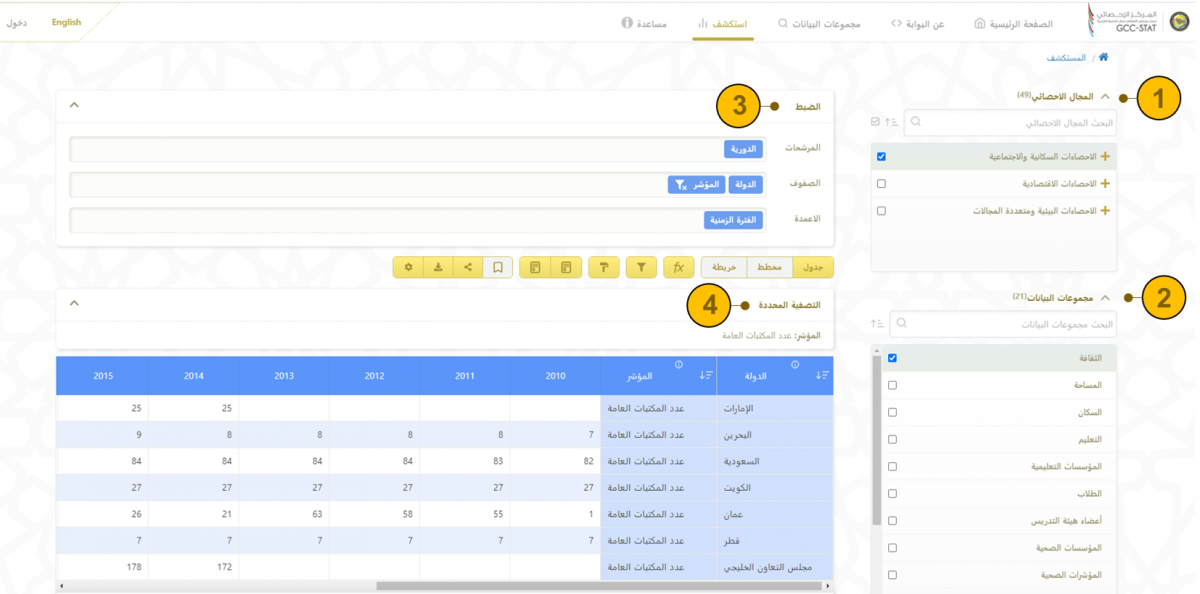The width and height of the screenshot is (1200, 594).
Task: Switch language to English
Action: point(67,22)
